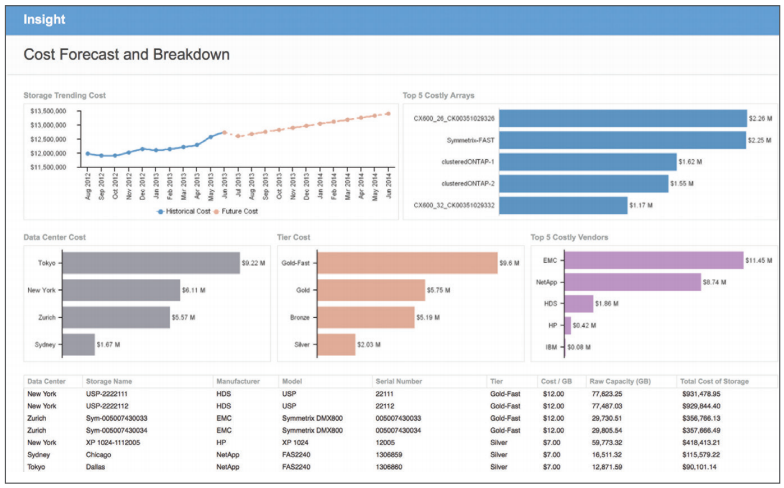Image resolution: width=784 pixels, height=488 pixels.
Task: Click the Tier Cost chart title
Action: [x=294, y=238]
